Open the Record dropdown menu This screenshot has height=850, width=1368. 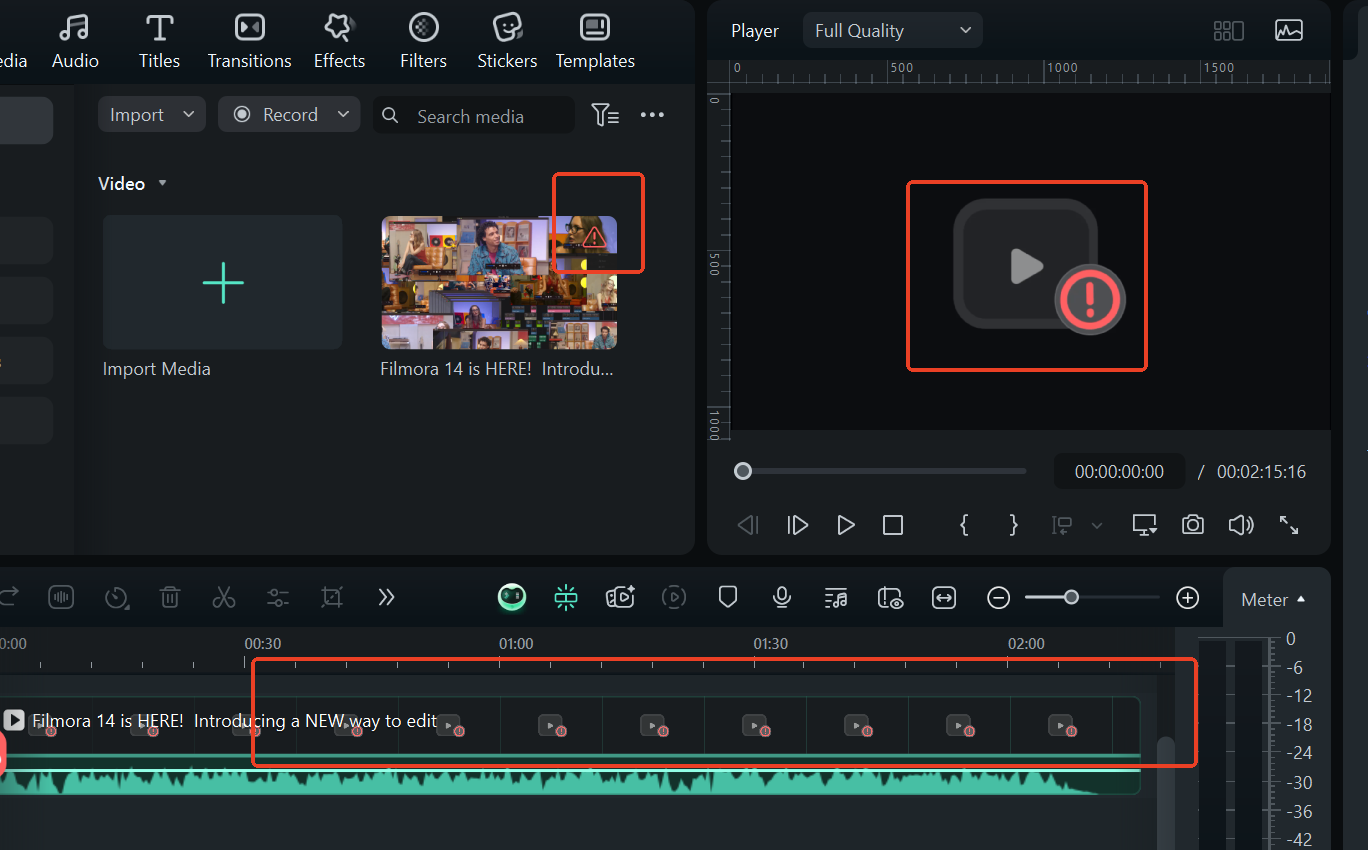pyautogui.click(x=289, y=115)
